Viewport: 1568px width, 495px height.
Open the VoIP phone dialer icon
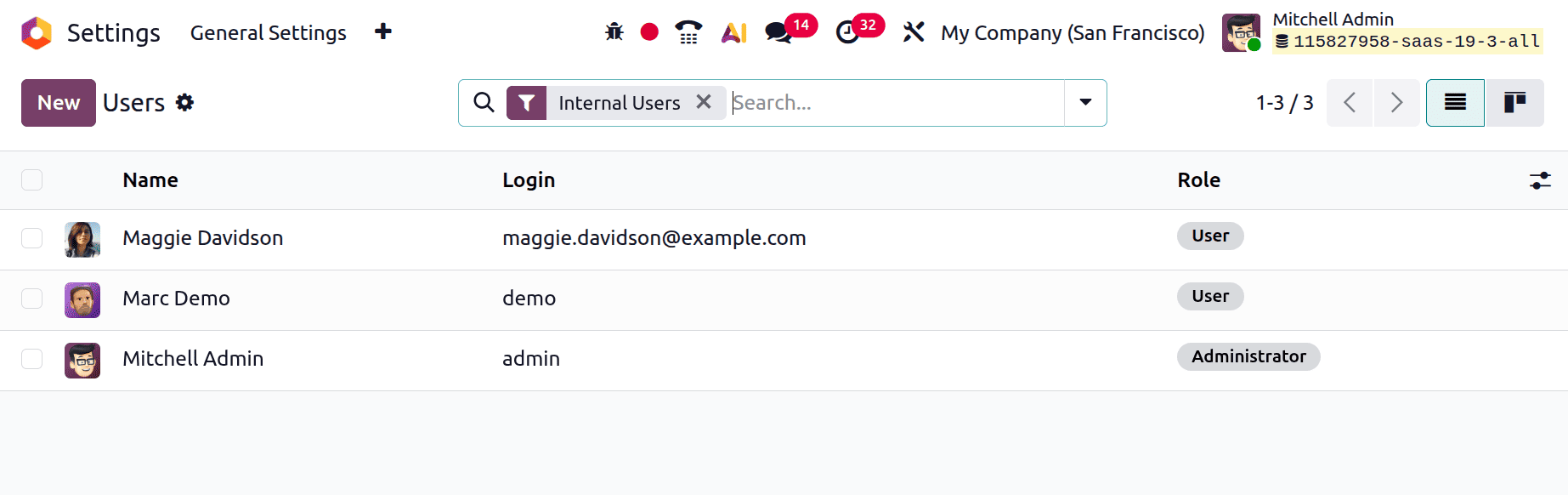[x=688, y=32]
